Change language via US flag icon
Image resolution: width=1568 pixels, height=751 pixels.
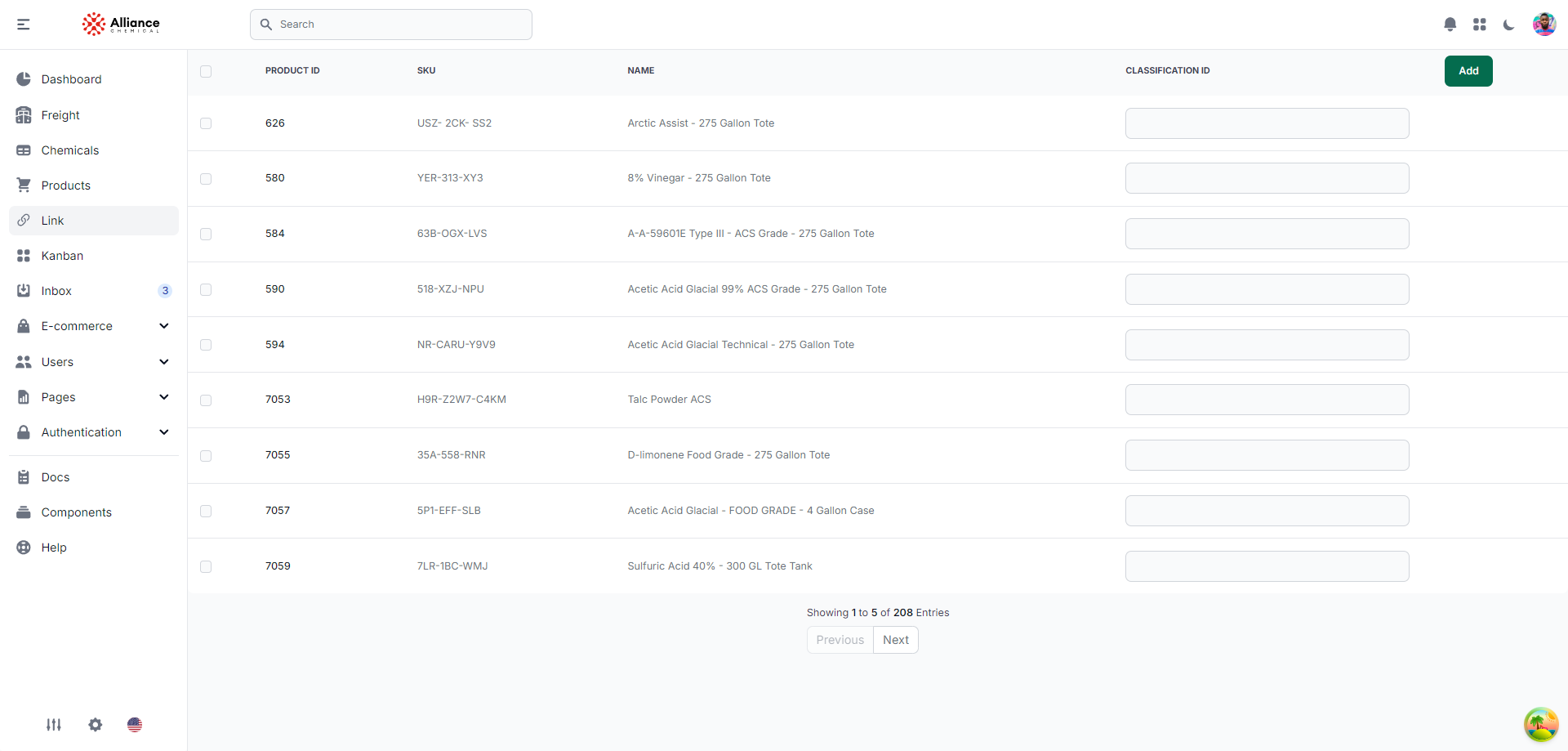pyautogui.click(x=135, y=725)
